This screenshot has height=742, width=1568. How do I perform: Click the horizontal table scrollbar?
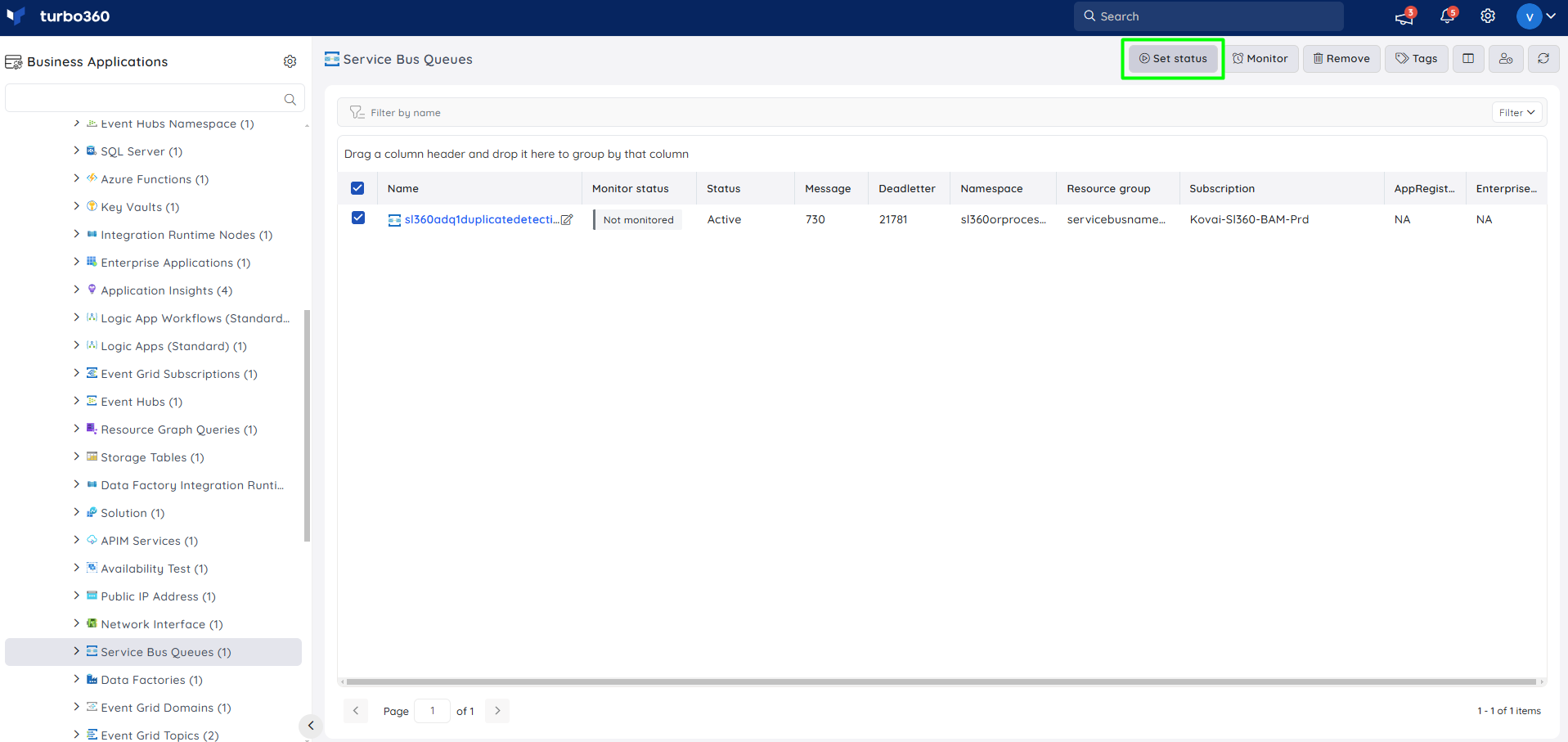tap(941, 681)
